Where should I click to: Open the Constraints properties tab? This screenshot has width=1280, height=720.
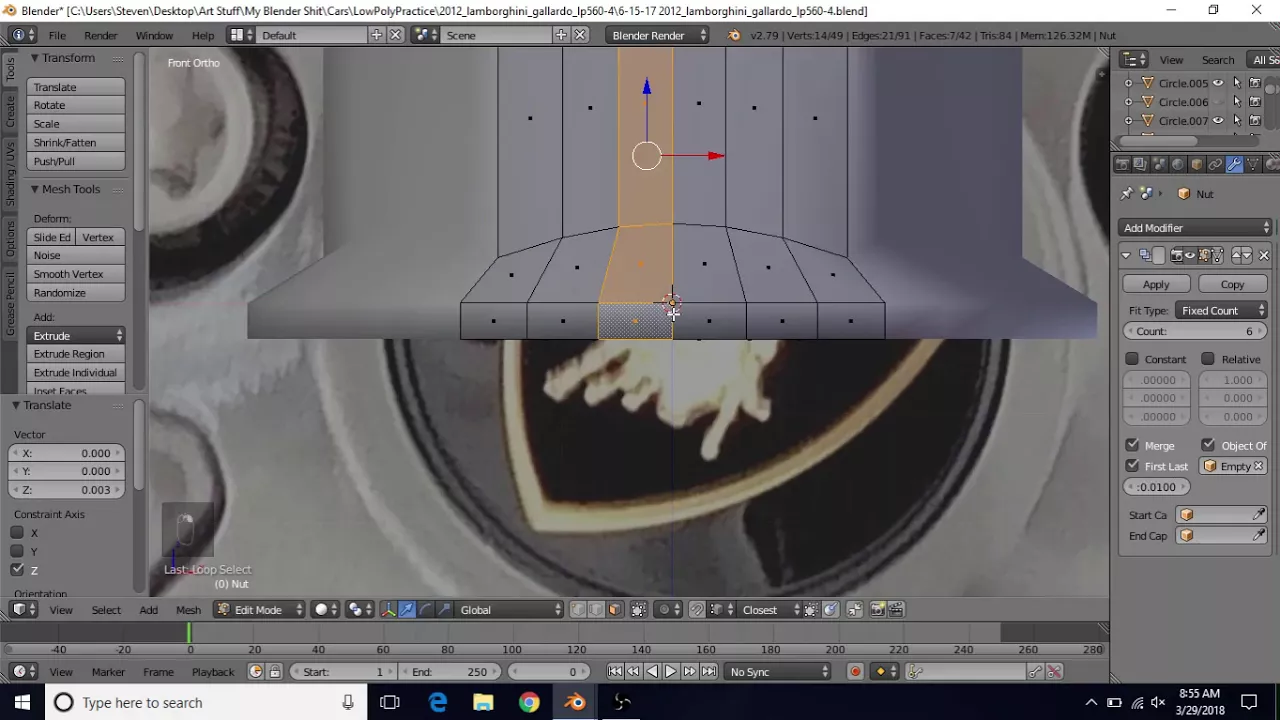pos(1215,165)
